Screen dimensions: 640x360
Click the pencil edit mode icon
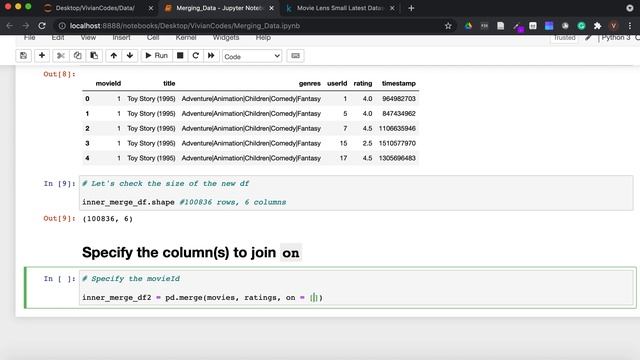tap(588, 38)
